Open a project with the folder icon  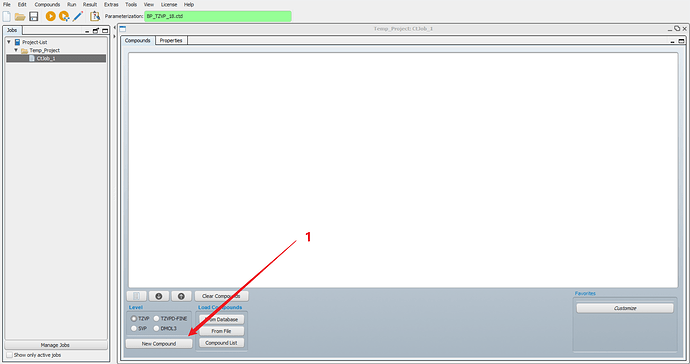(x=20, y=17)
